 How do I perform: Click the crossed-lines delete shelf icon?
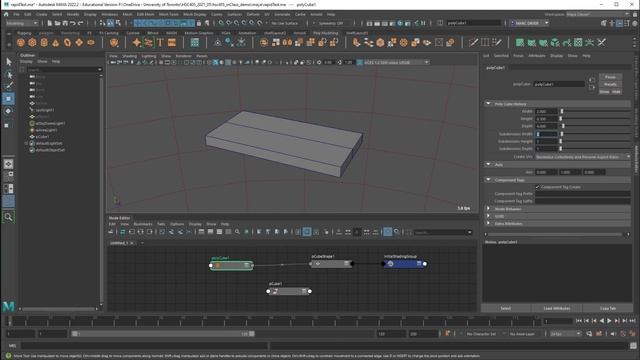[602, 42]
